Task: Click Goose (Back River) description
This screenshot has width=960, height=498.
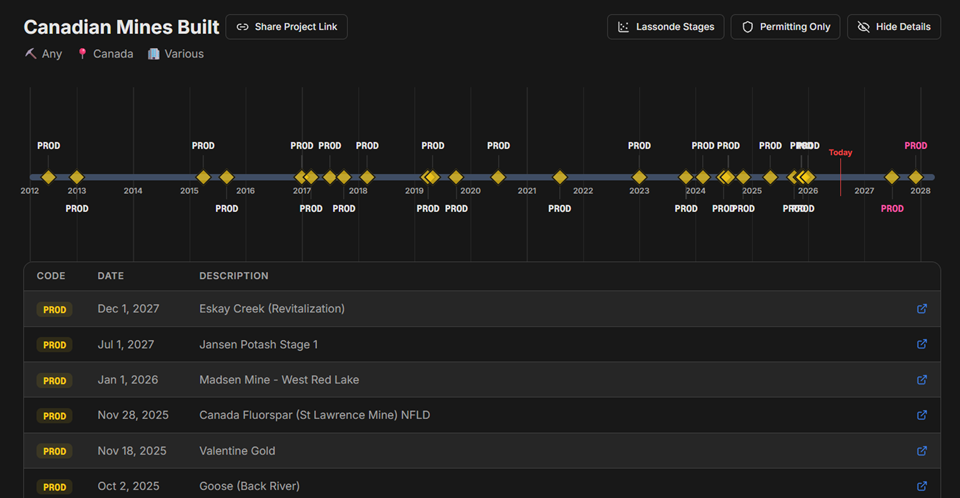Action: point(249,486)
